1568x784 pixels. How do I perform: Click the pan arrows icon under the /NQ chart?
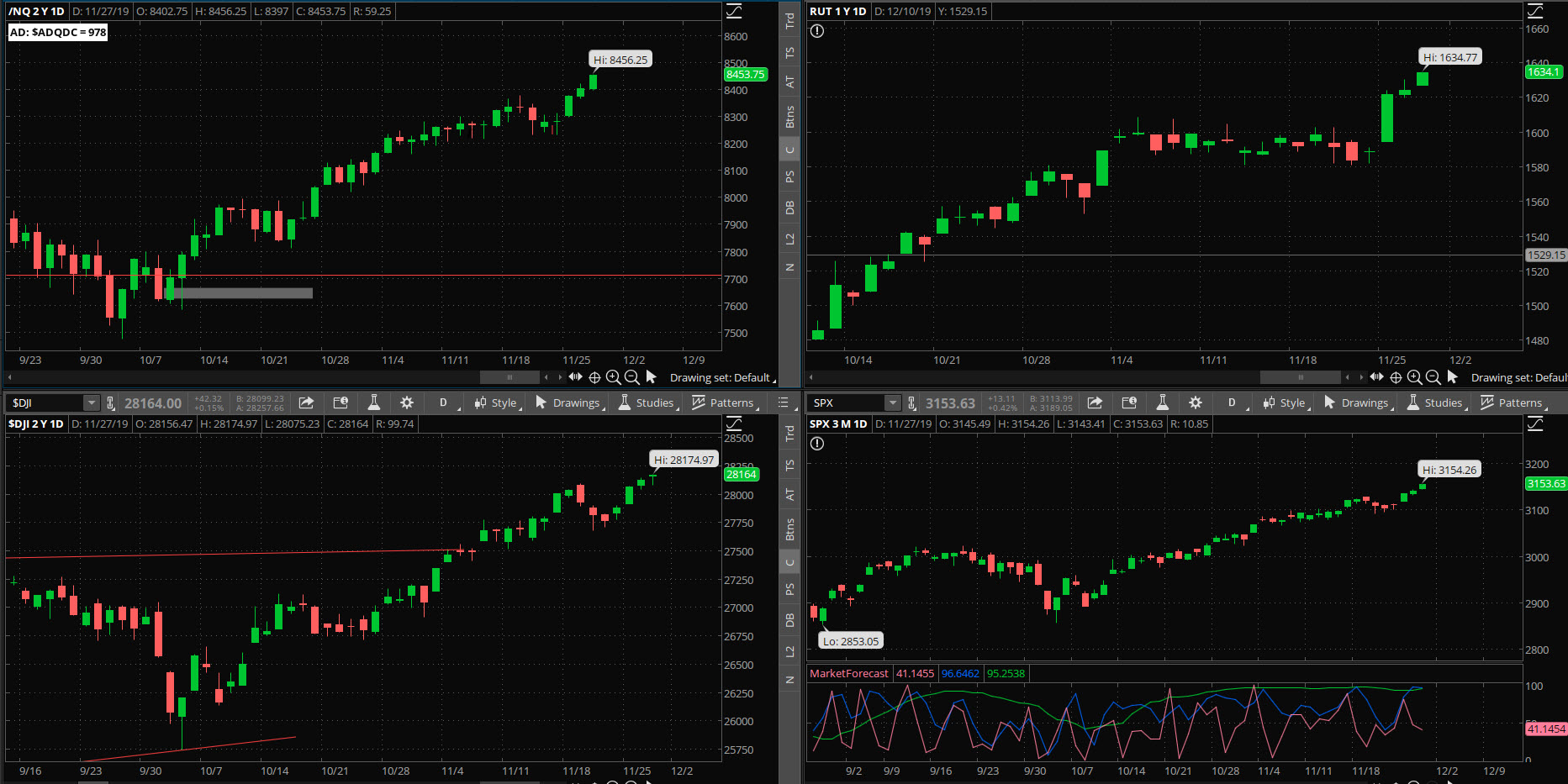tap(575, 377)
